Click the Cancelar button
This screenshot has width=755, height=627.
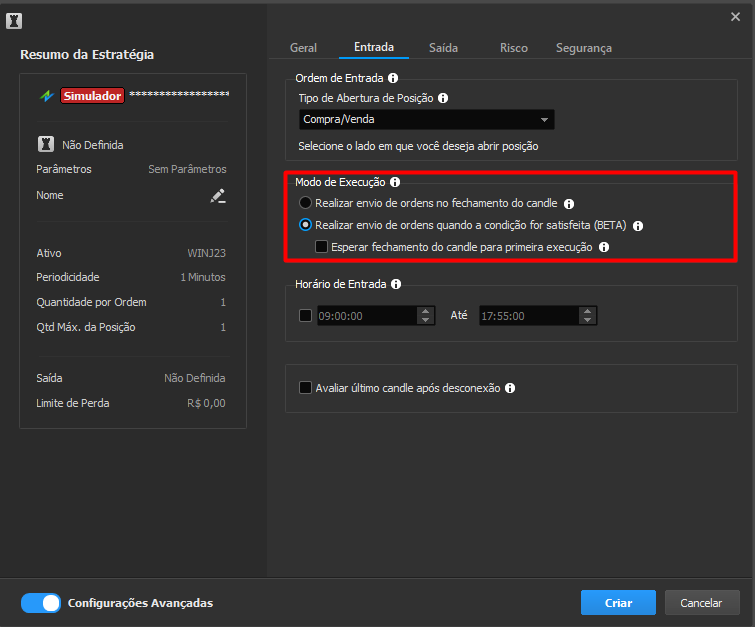click(x=702, y=602)
